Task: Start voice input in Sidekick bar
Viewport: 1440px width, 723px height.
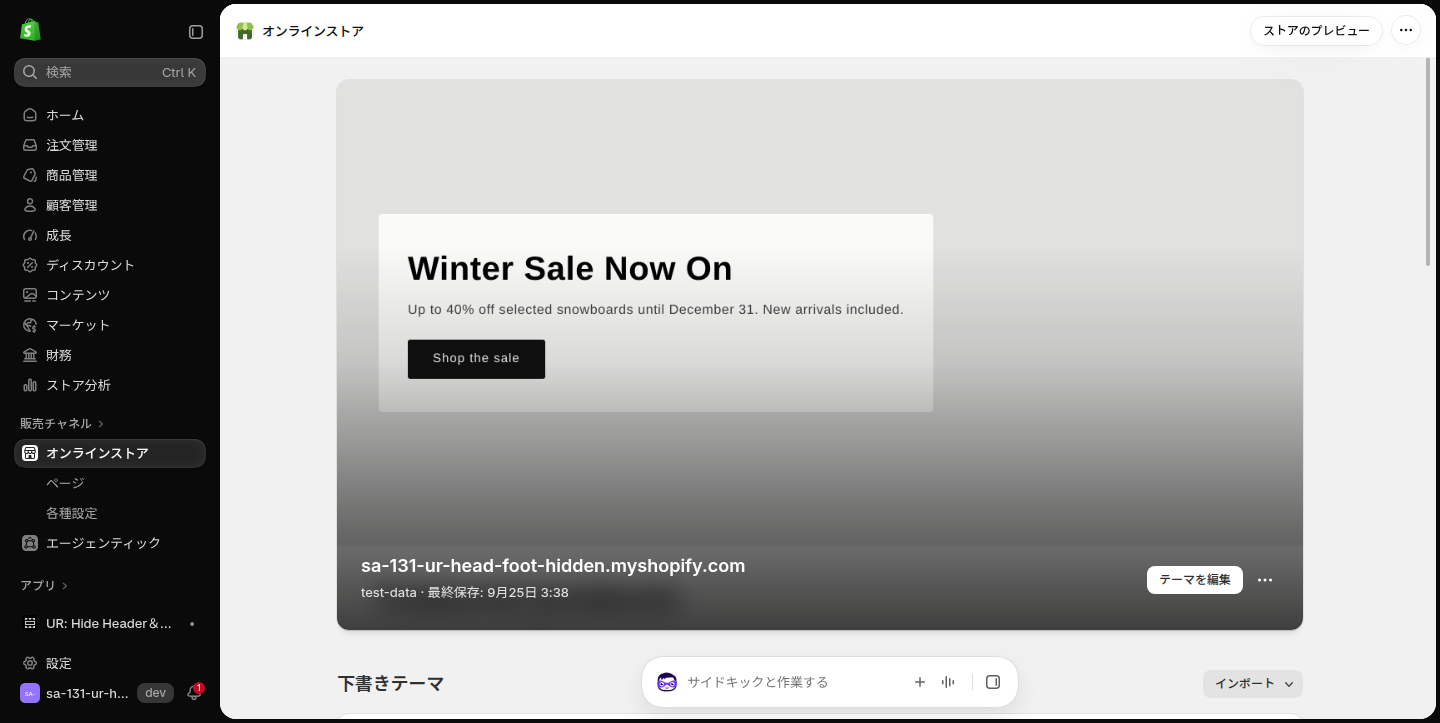Action: pyautogui.click(x=948, y=682)
